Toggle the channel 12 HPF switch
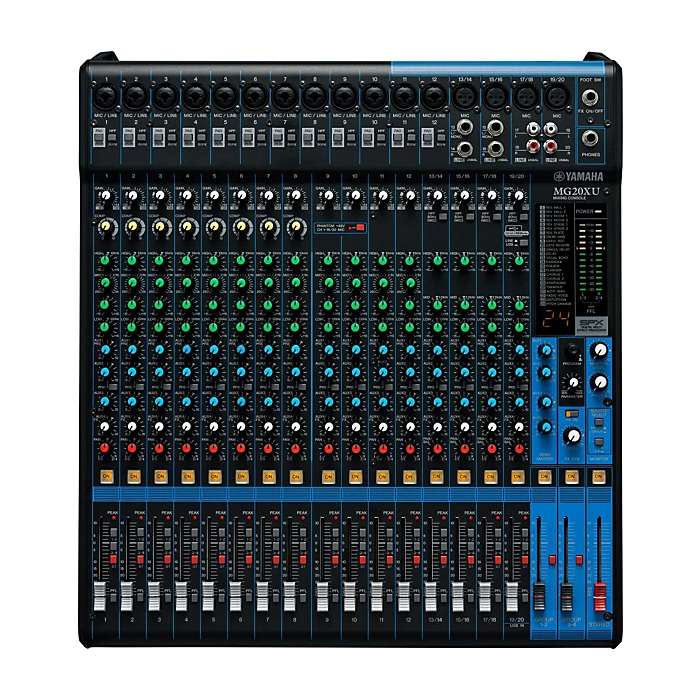The height and width of the screenshot is (700, 700). (x=441, y=138)
